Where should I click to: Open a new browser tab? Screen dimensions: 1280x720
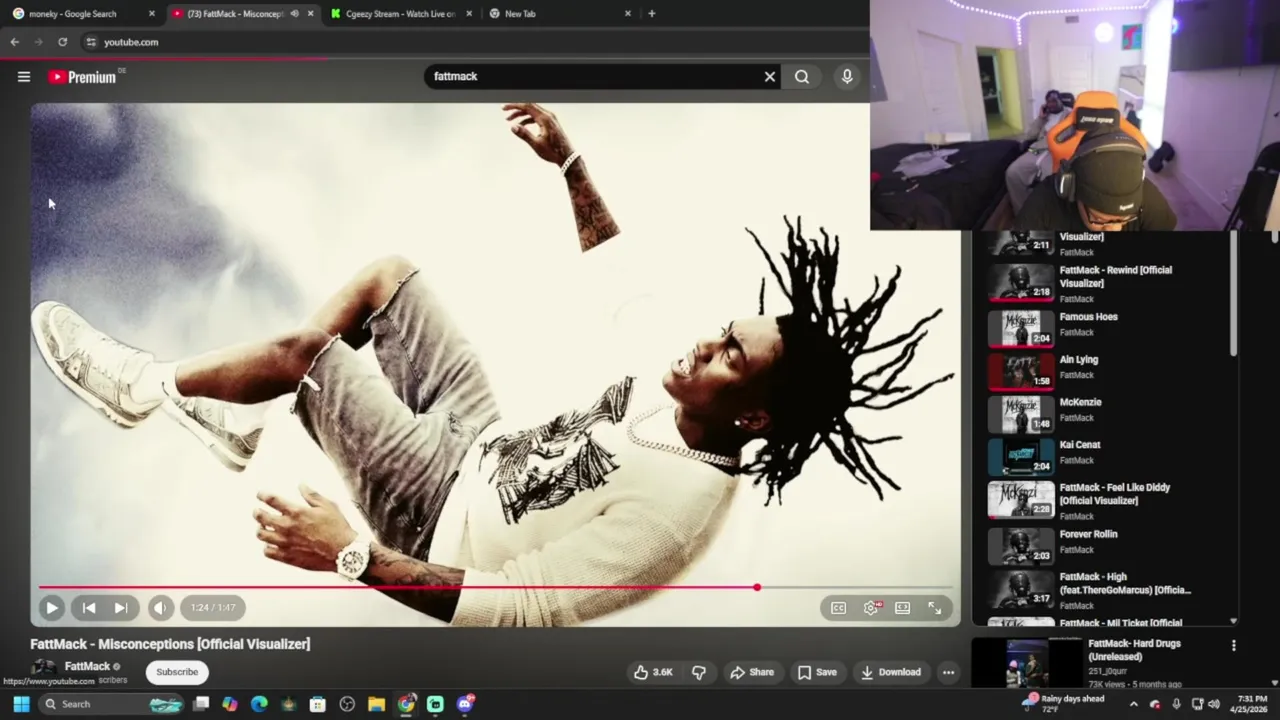[x=651, y=14]
